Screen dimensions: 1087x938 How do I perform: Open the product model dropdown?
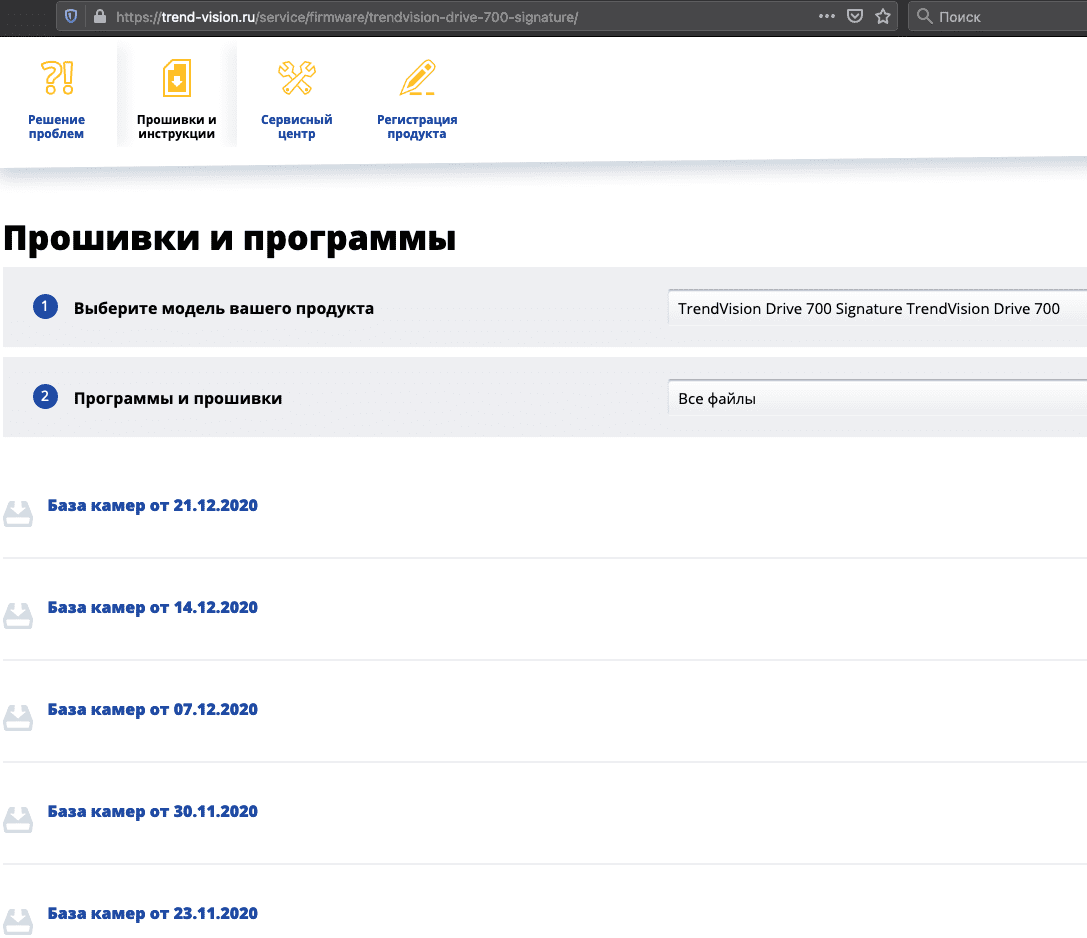coord(876,309)
